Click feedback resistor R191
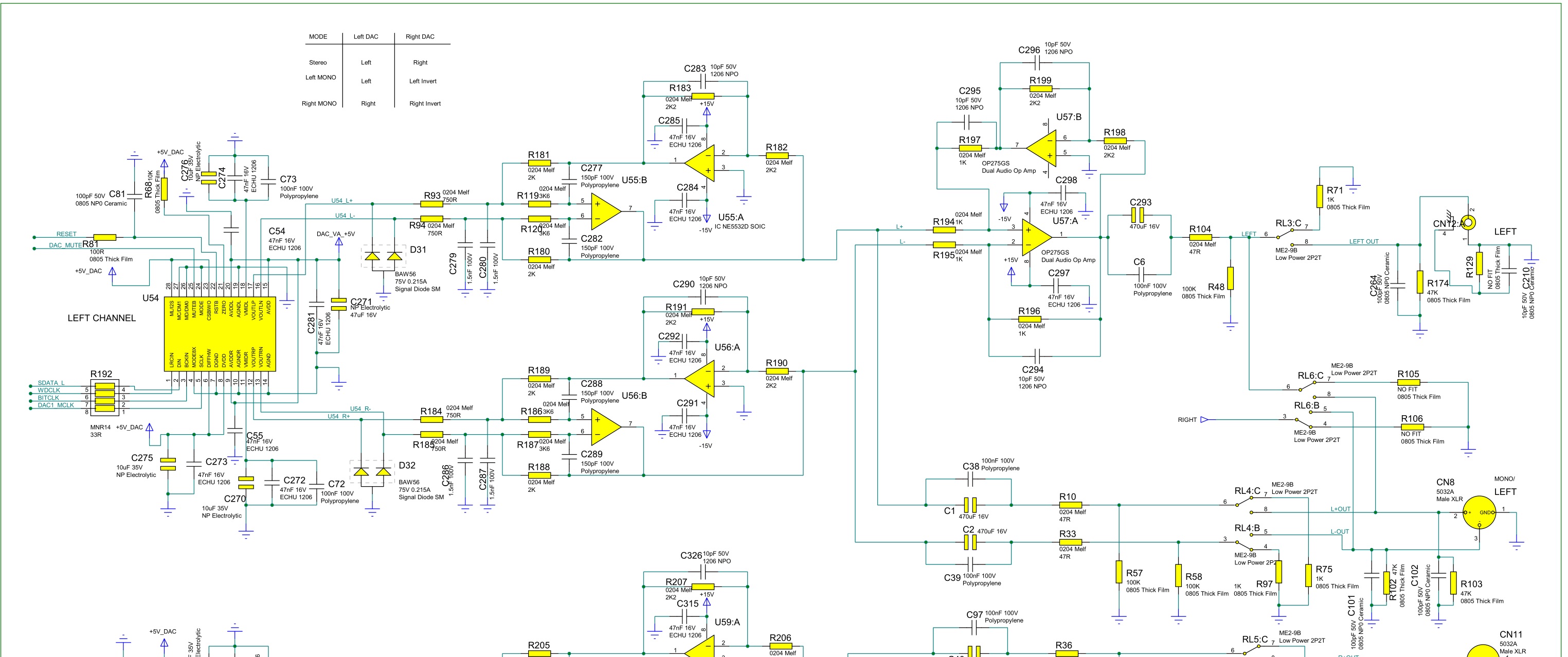This screenshot has width=1568, height=657. click(703, 312)
